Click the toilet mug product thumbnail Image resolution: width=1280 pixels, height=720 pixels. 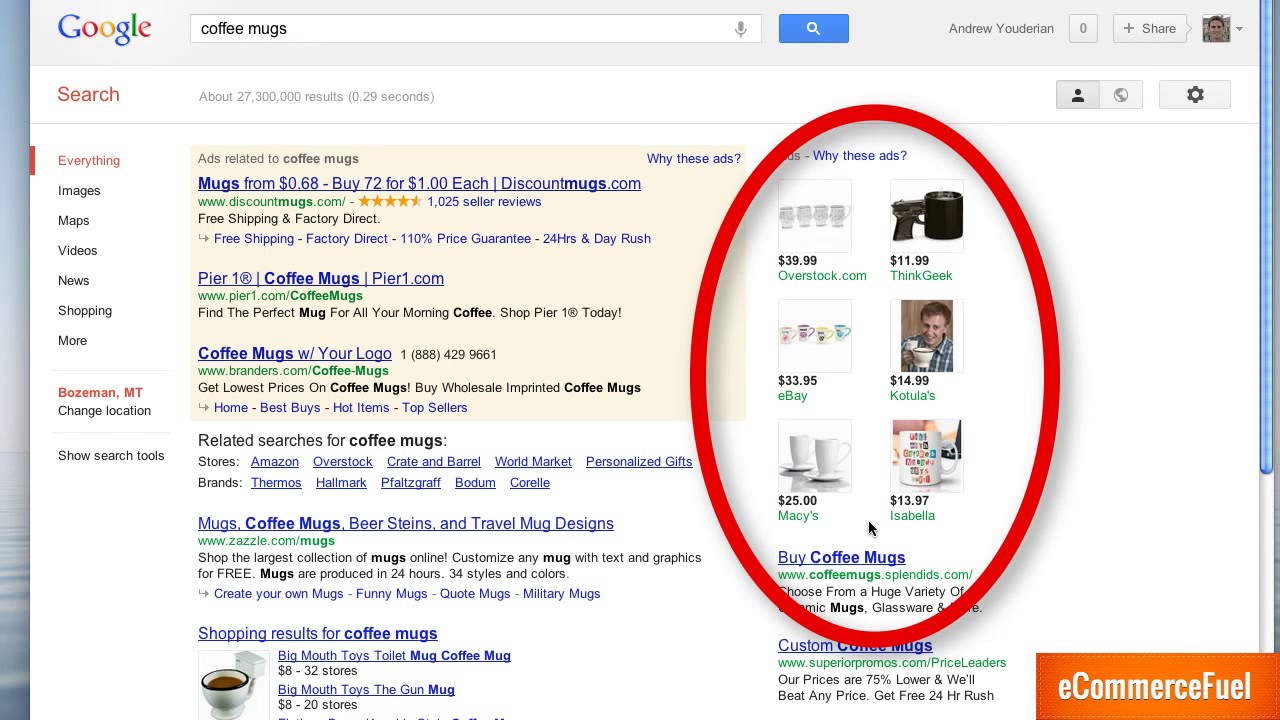pyautogui.click(x=233, y=683)
